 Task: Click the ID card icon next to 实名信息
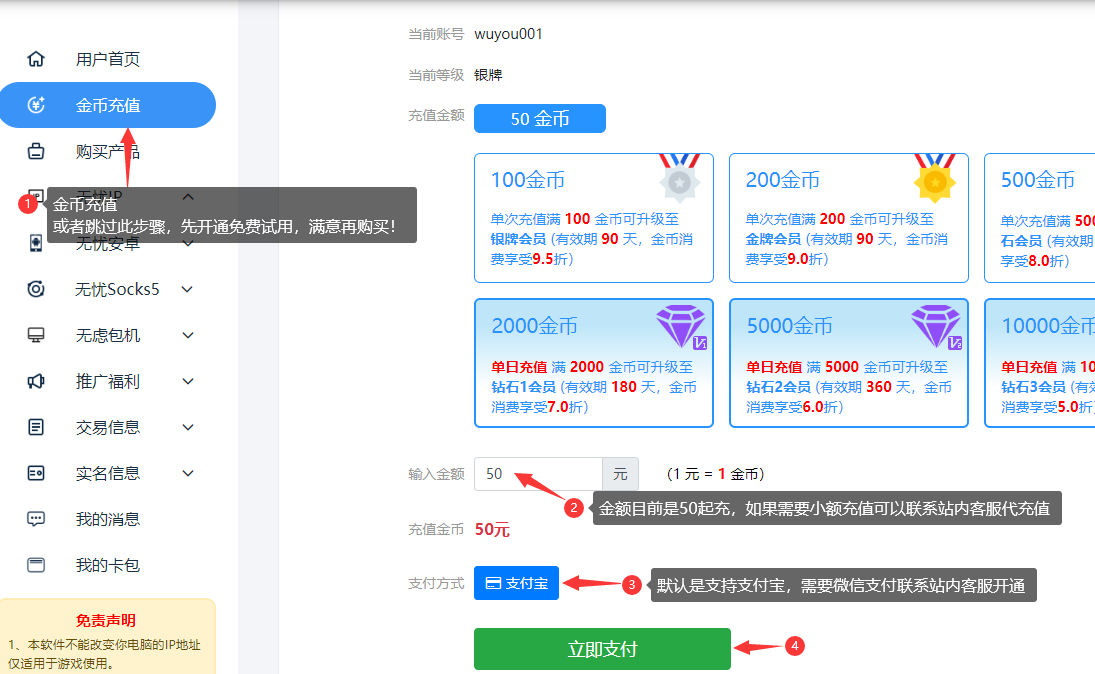36,473
